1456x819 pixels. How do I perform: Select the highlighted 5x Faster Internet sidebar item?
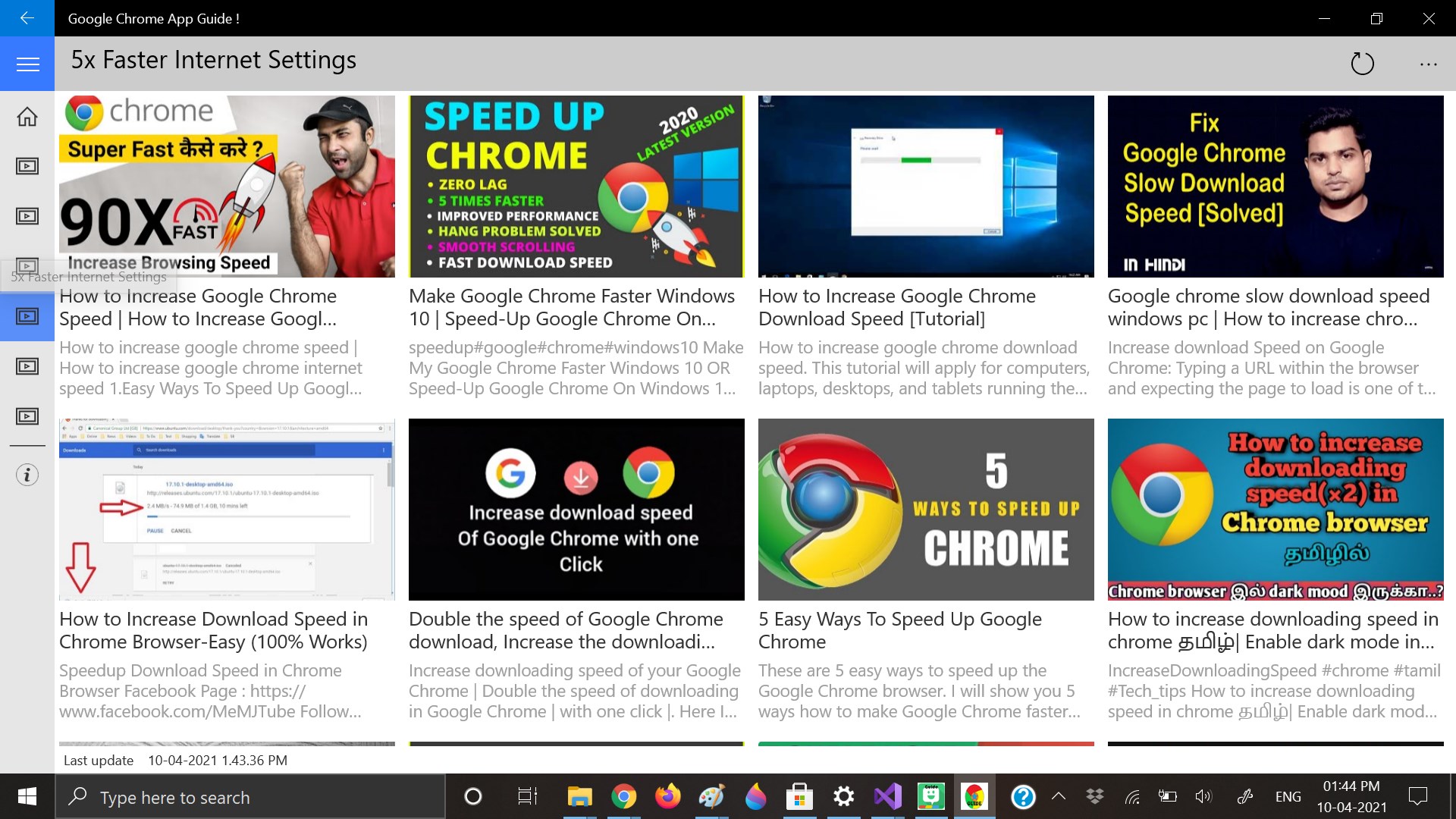point(27,316)
